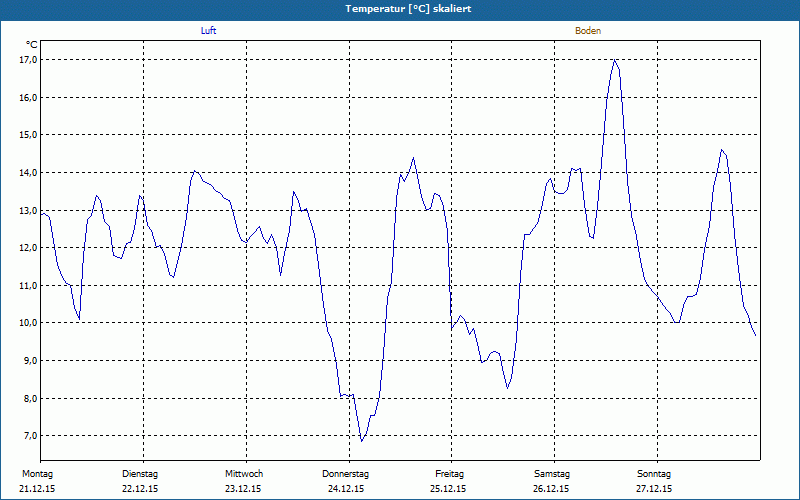Click the date '22.12.15'
This screenshot has height=500, width=800.
coord(140,489)
